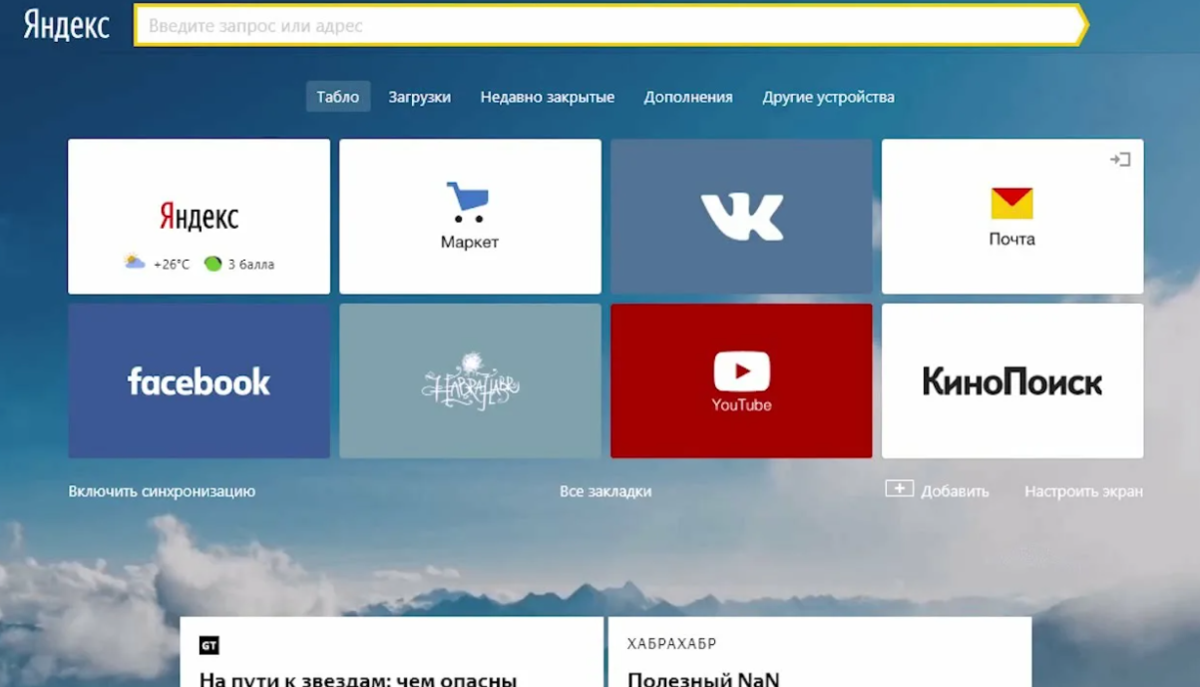The image size is (1200, 687).
Task: Click the +26°C temperature text
Action: click(x=171, y=265)
